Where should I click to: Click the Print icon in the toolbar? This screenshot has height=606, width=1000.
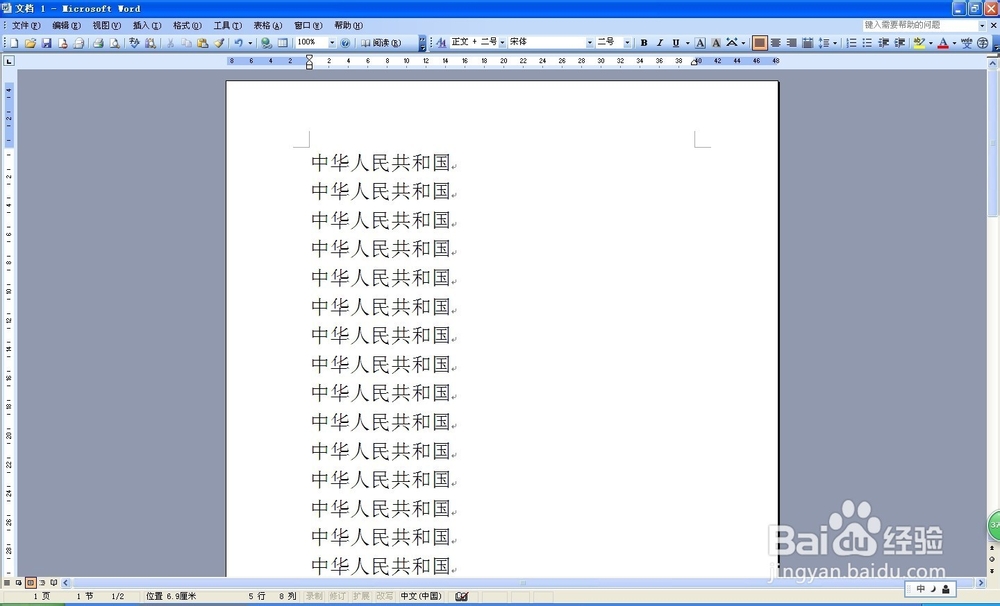98,43
